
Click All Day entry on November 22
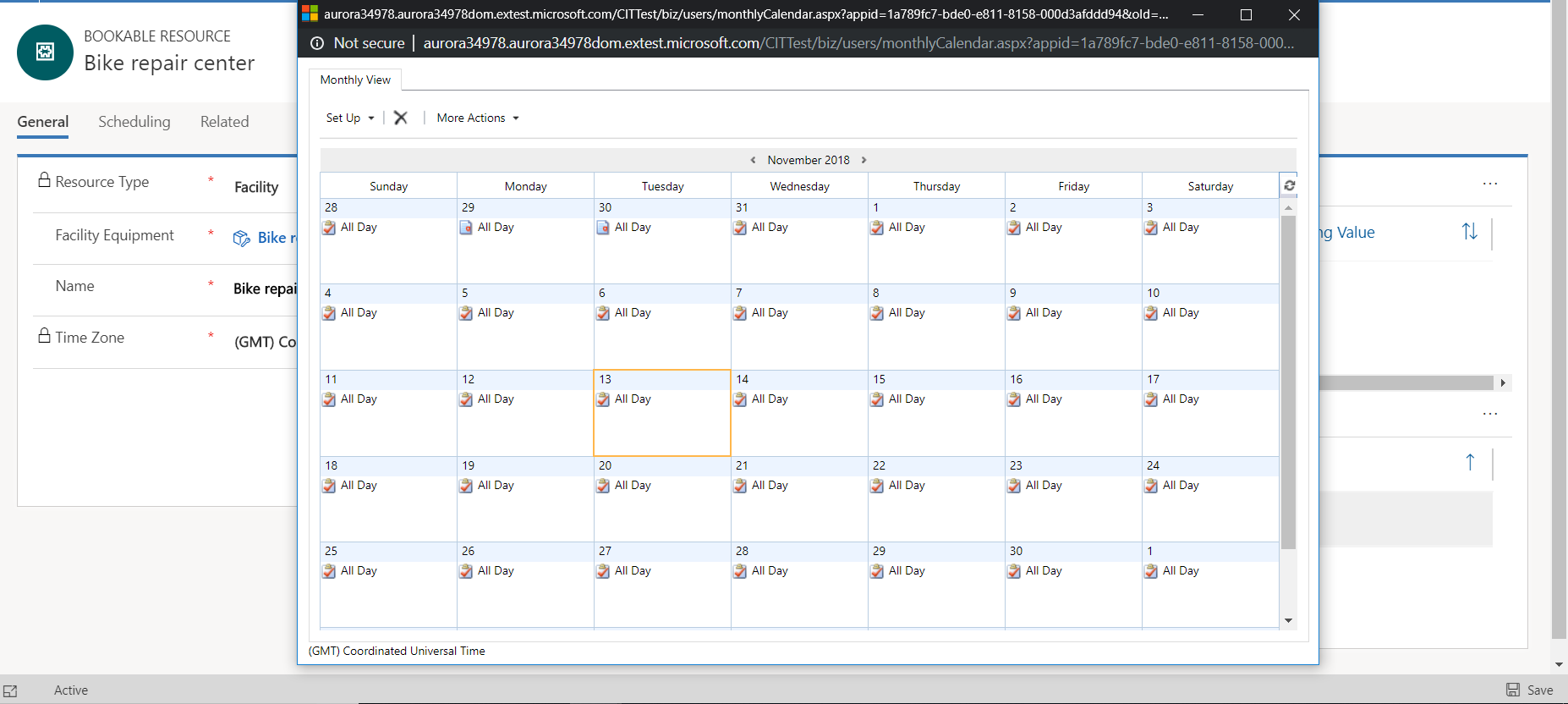(906, 485)
